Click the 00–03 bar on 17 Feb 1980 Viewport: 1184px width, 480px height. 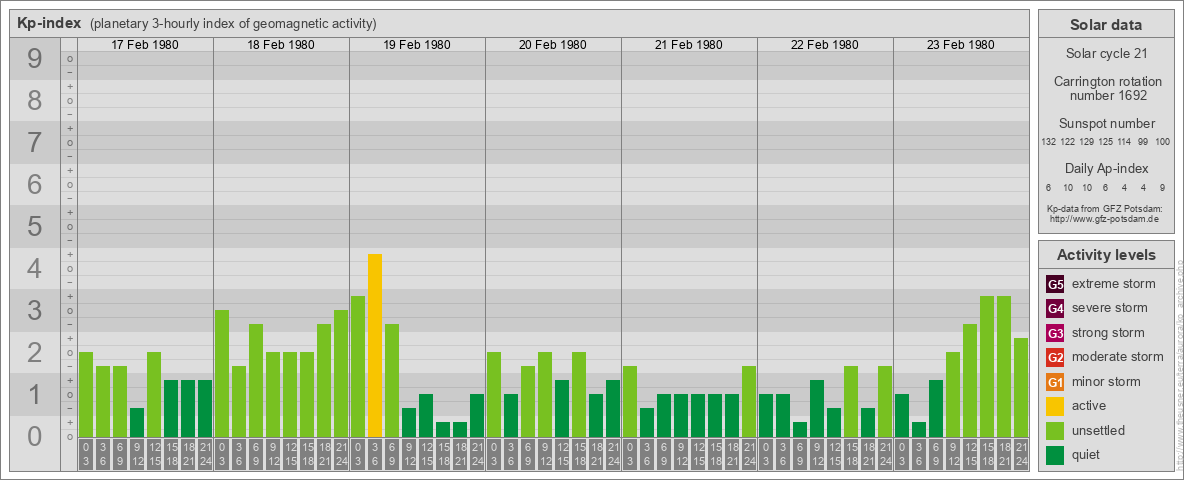(86, 395)
